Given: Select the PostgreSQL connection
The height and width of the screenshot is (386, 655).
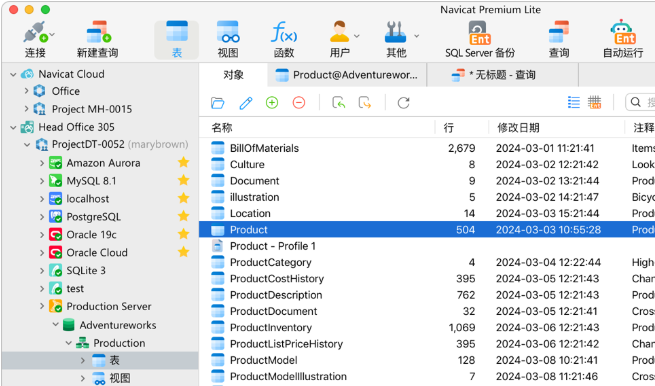Looking at the screenshot, I should (94, 217).
